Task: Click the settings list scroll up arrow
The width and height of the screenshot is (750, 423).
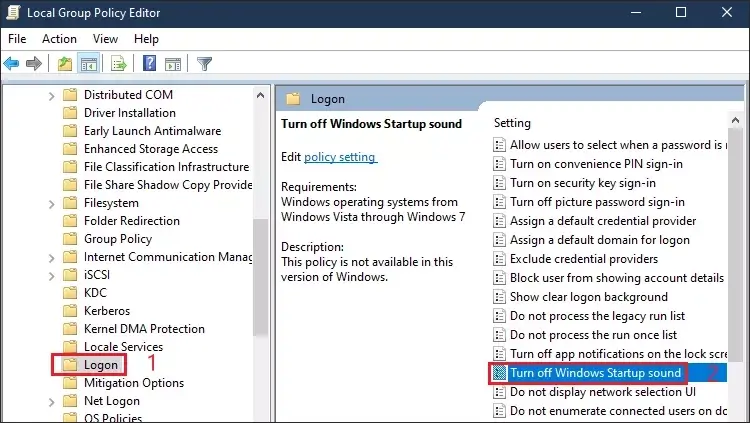Action: point(735,120)
